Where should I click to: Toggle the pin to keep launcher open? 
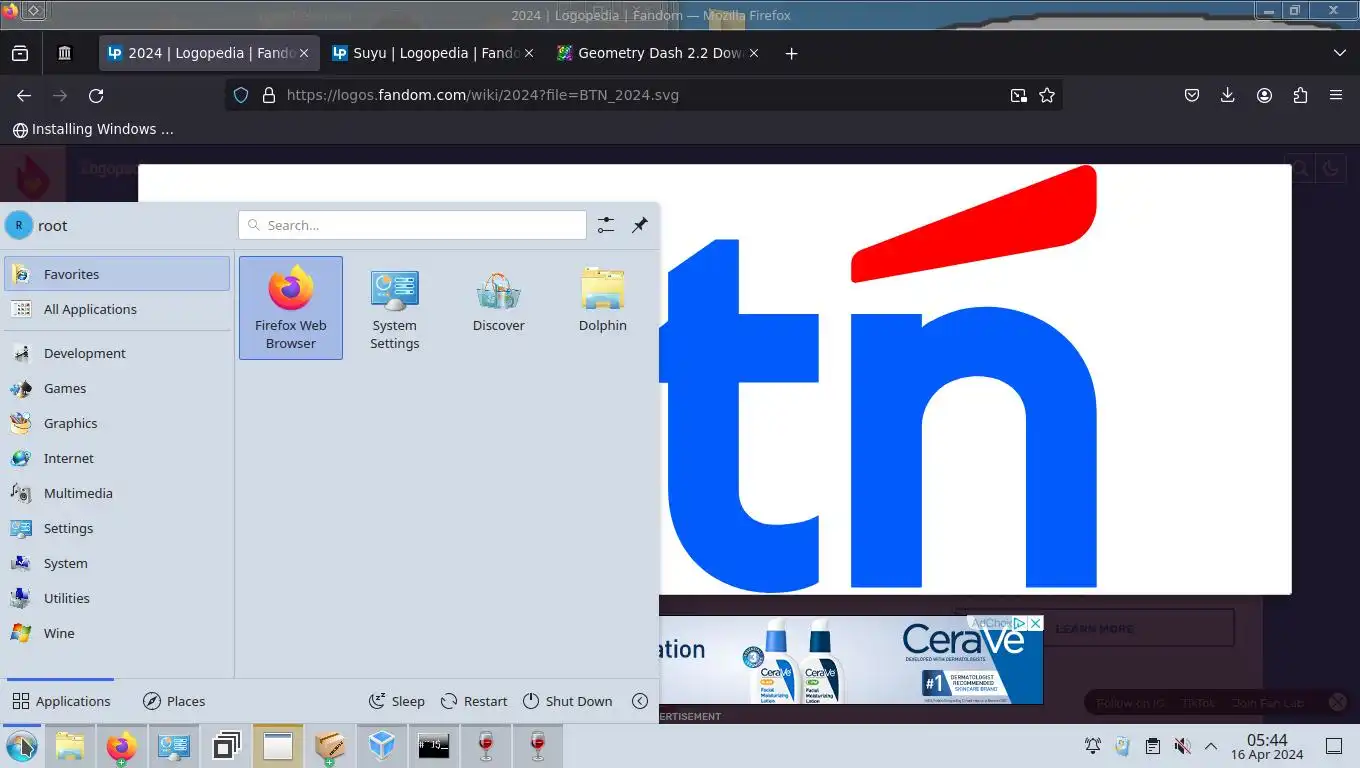click(640, 225)
